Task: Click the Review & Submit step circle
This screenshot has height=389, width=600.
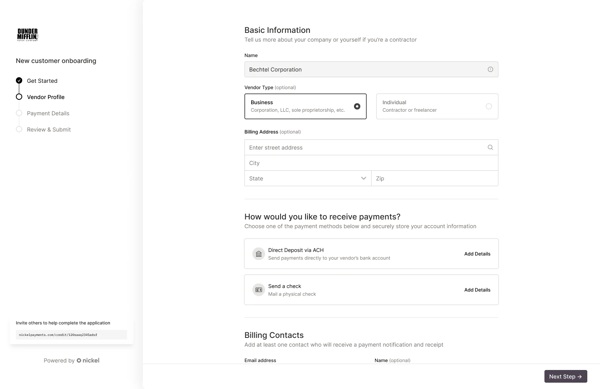Action: tap(19, 129)
